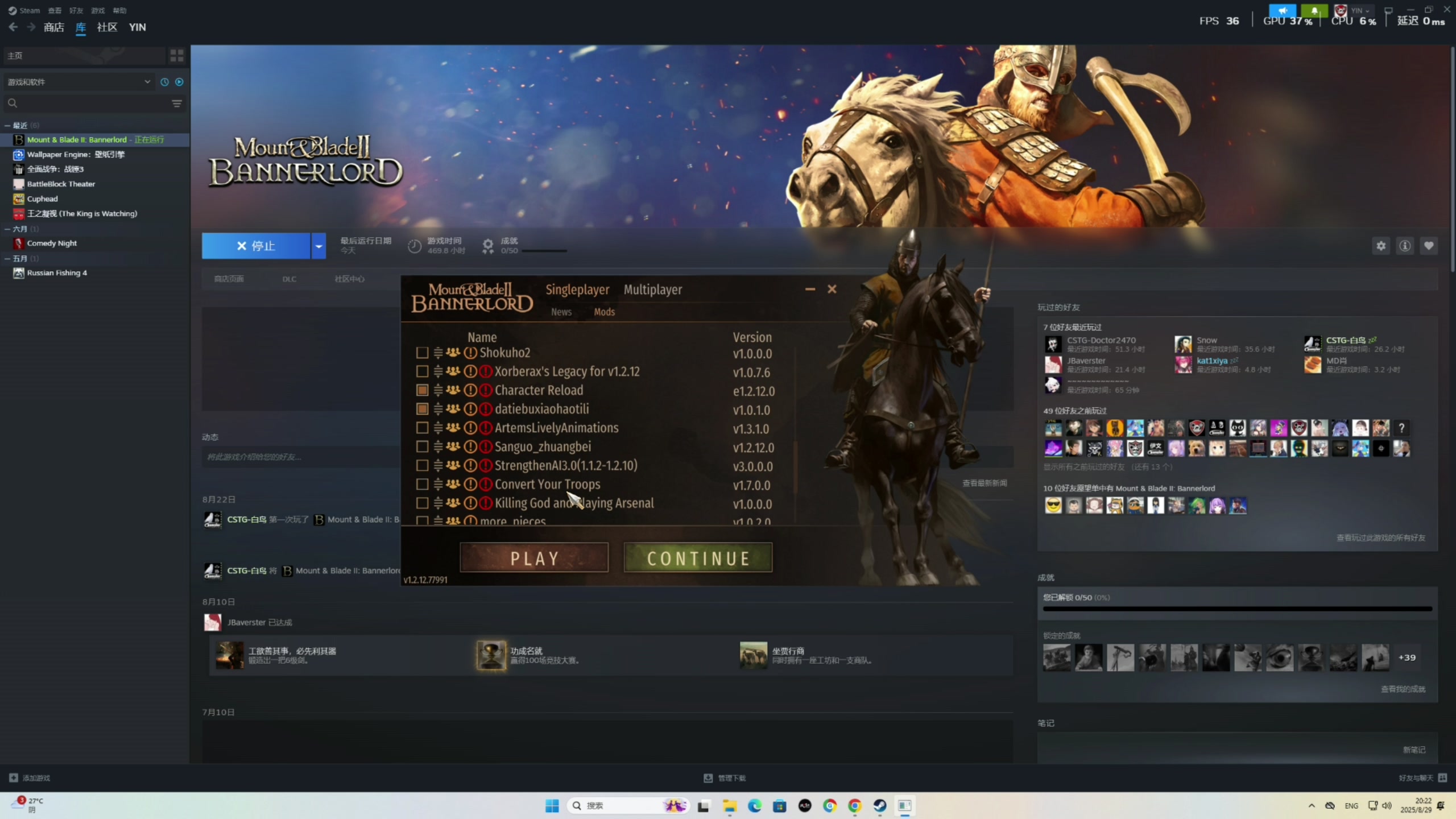Open dropdown arrow next to 停止 button
Screen dimensions: 1456x819
(x=318, y=246)
